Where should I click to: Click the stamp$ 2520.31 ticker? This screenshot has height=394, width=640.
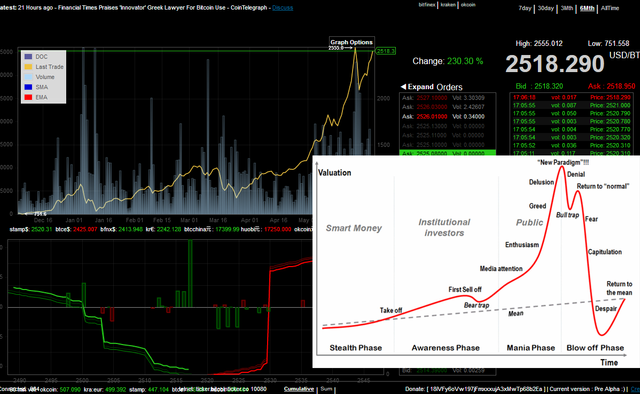pyautogui.click(x=31, y=229)
